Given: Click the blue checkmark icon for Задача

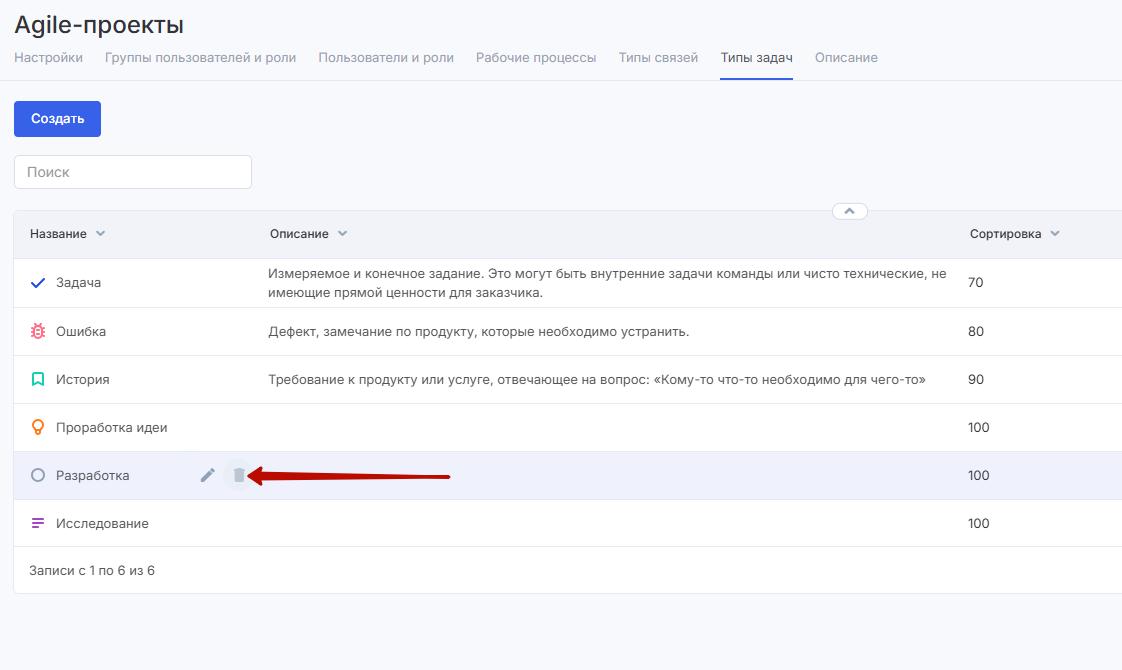Looking at the screenshot, I should click(38, 283).
